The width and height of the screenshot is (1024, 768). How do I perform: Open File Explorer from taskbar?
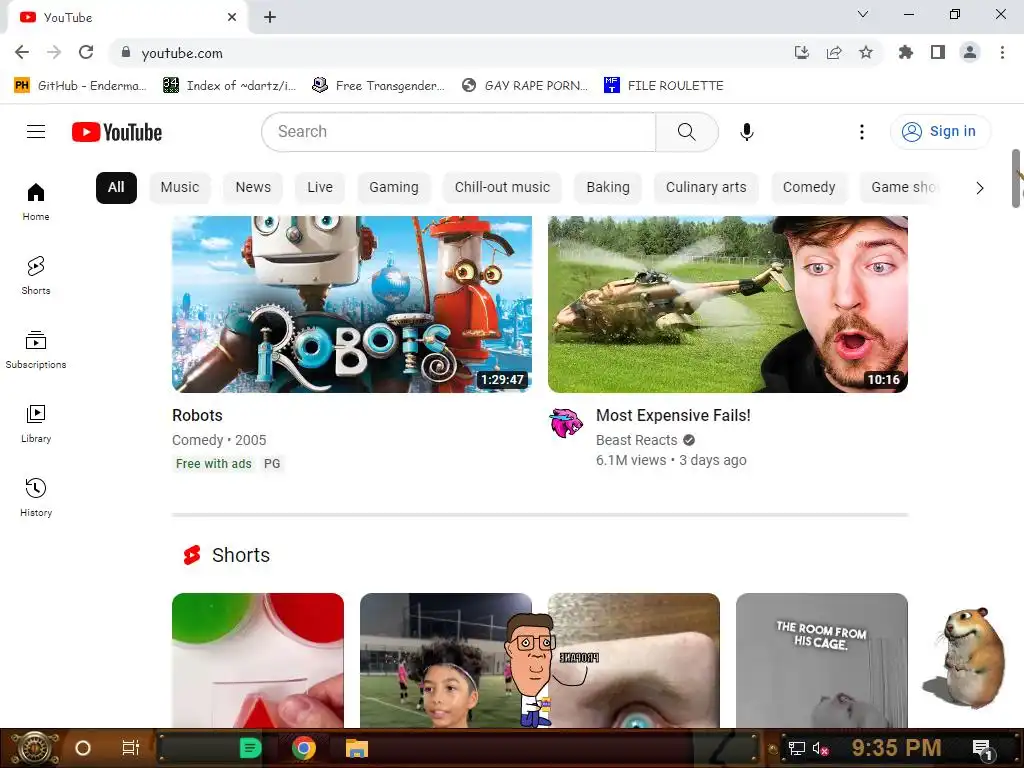coord(357,748)
